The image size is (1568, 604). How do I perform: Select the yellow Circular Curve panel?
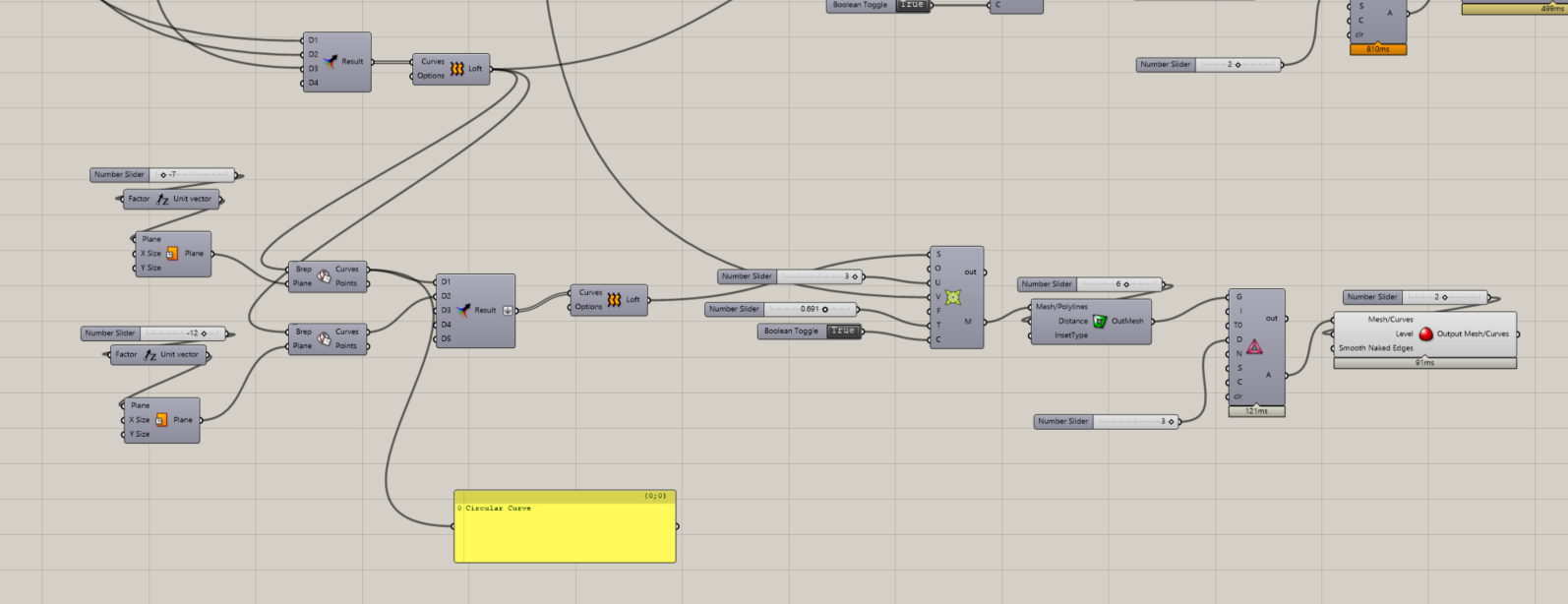pyautogui.click(x=565, y=531)
